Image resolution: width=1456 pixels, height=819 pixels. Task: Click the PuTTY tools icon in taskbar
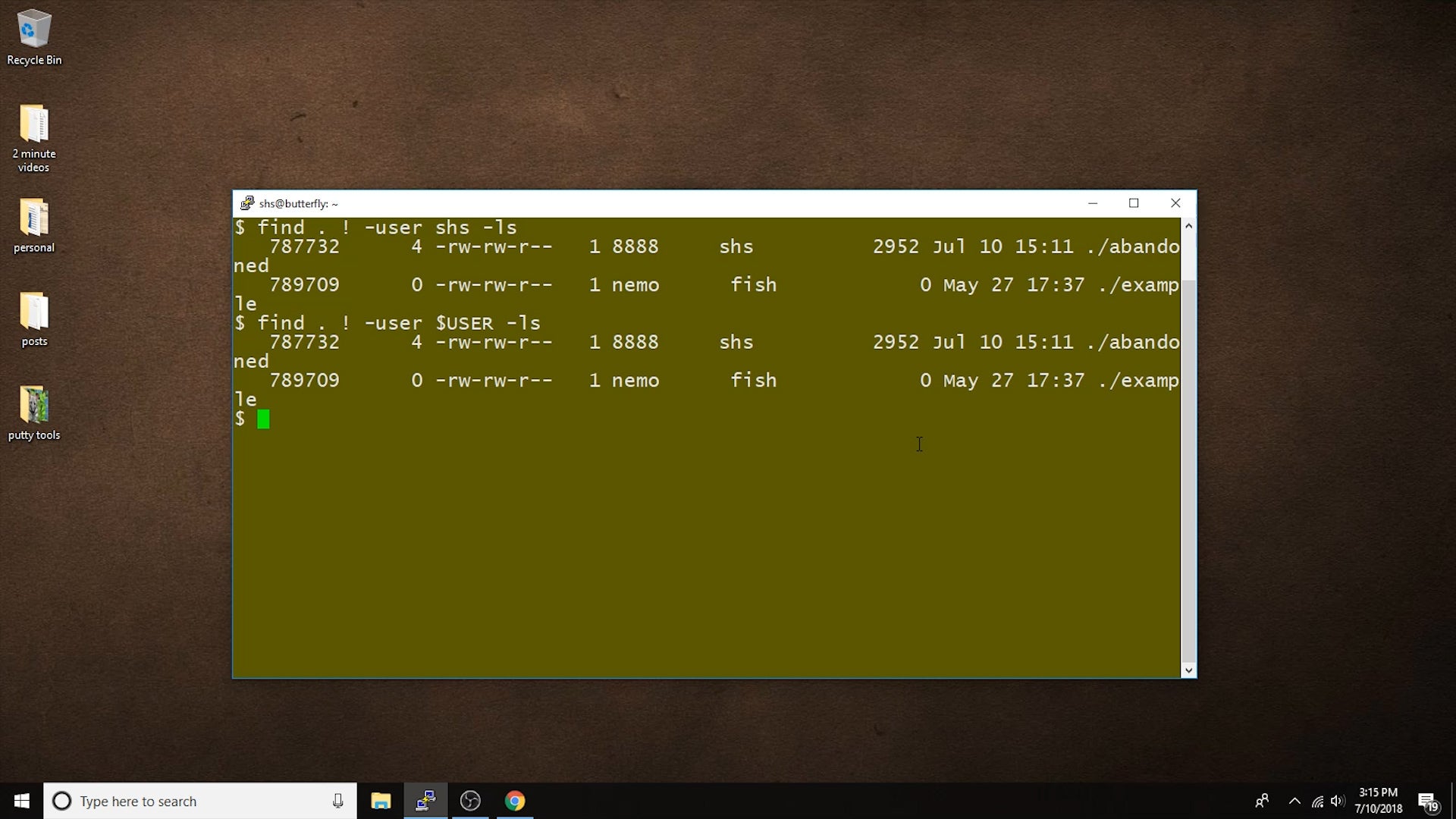pos(424,800)
